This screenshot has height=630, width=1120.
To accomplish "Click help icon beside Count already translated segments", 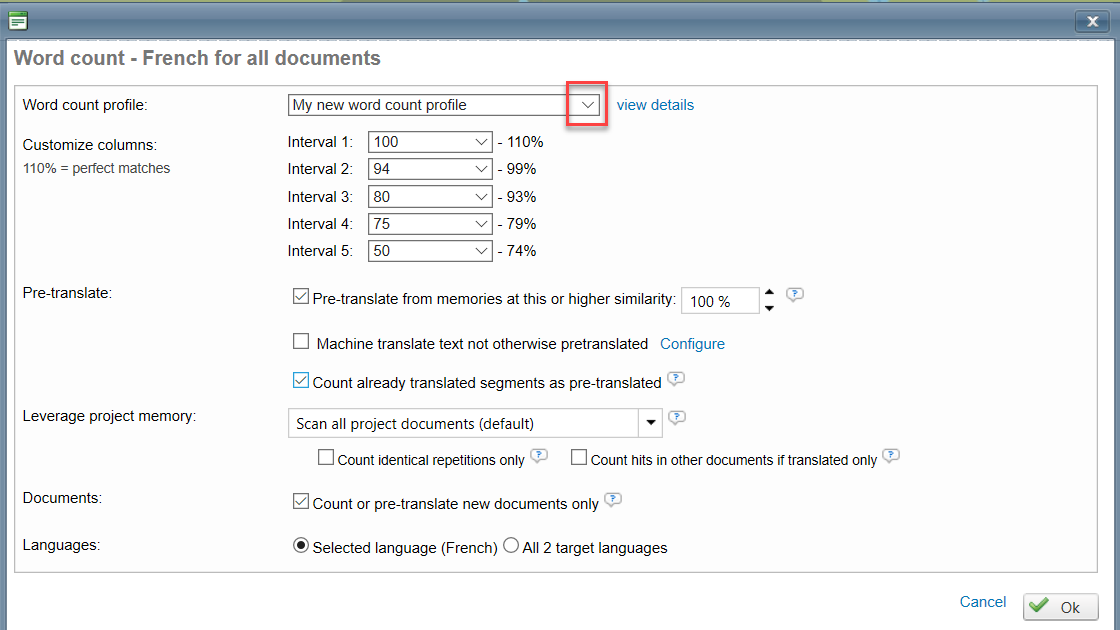I will point(676,379).
